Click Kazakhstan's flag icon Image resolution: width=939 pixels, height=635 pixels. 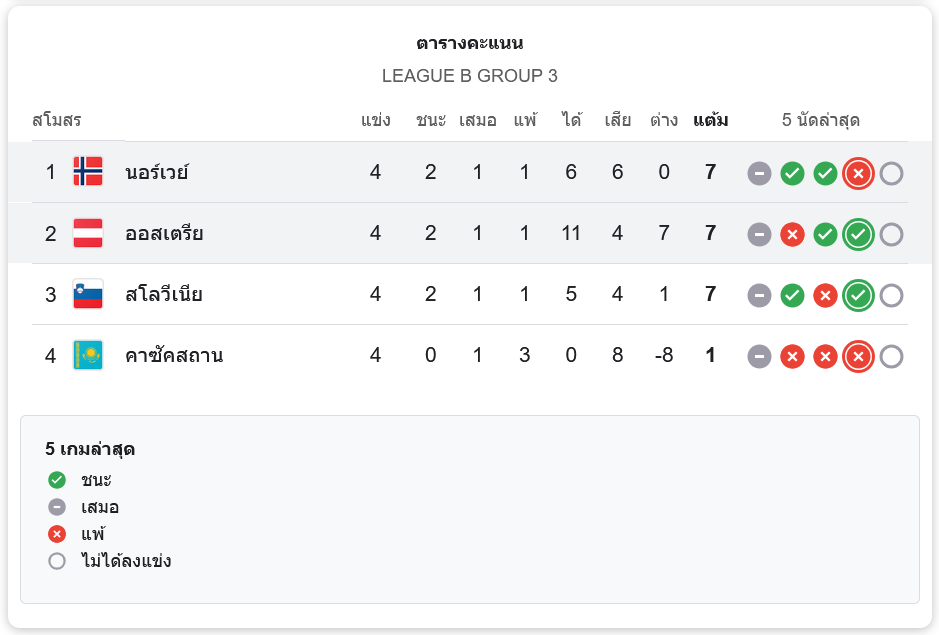click(88, 355)
